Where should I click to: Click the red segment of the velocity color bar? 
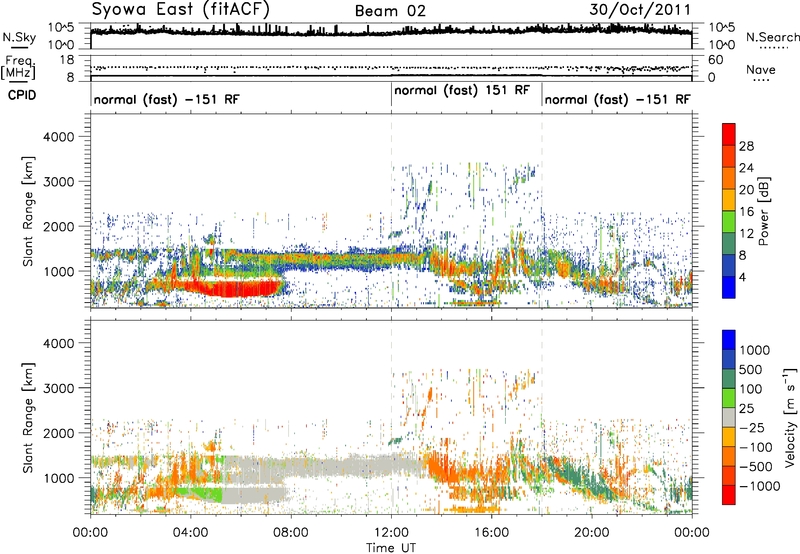coord(729,495)
